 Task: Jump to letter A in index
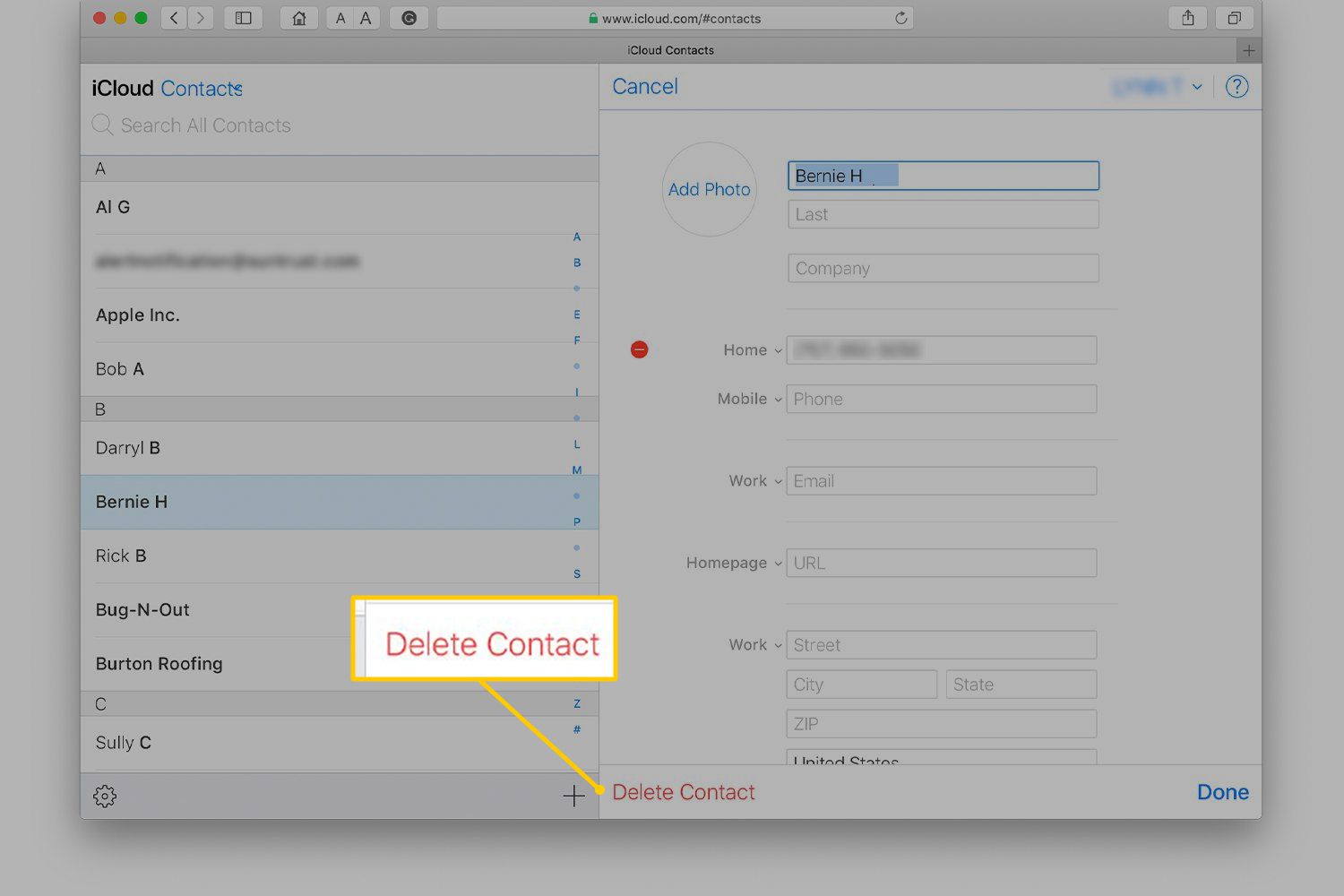point(577,237)
